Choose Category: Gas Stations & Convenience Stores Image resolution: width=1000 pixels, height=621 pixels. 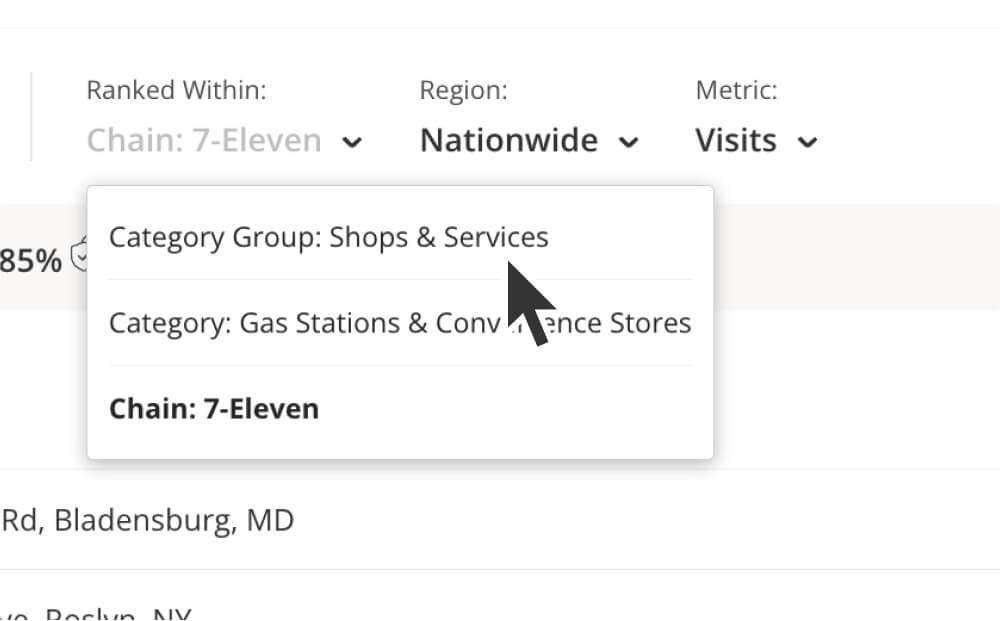pos(401,323)
